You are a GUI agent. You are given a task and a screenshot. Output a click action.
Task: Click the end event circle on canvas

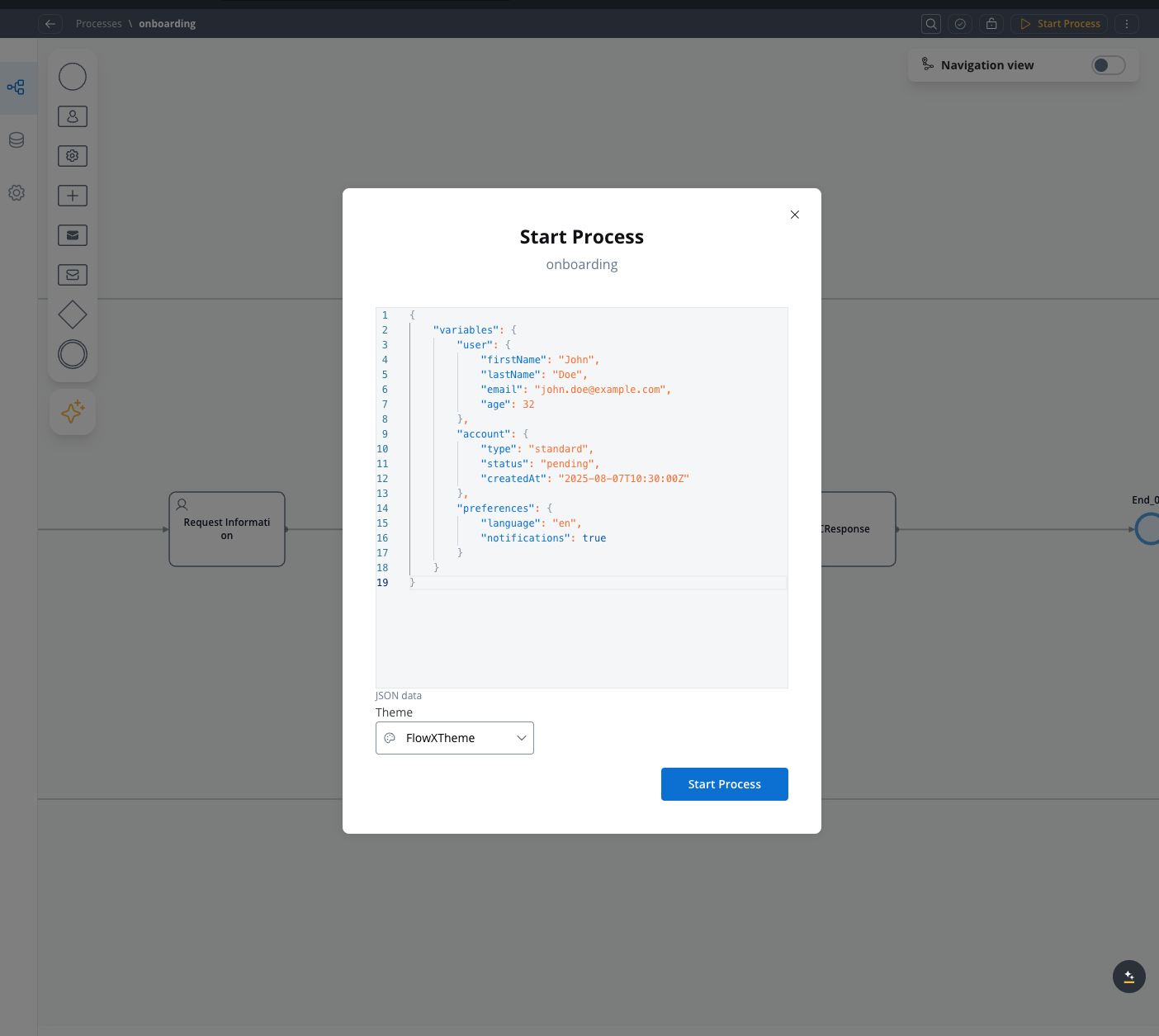point(1148,529)
